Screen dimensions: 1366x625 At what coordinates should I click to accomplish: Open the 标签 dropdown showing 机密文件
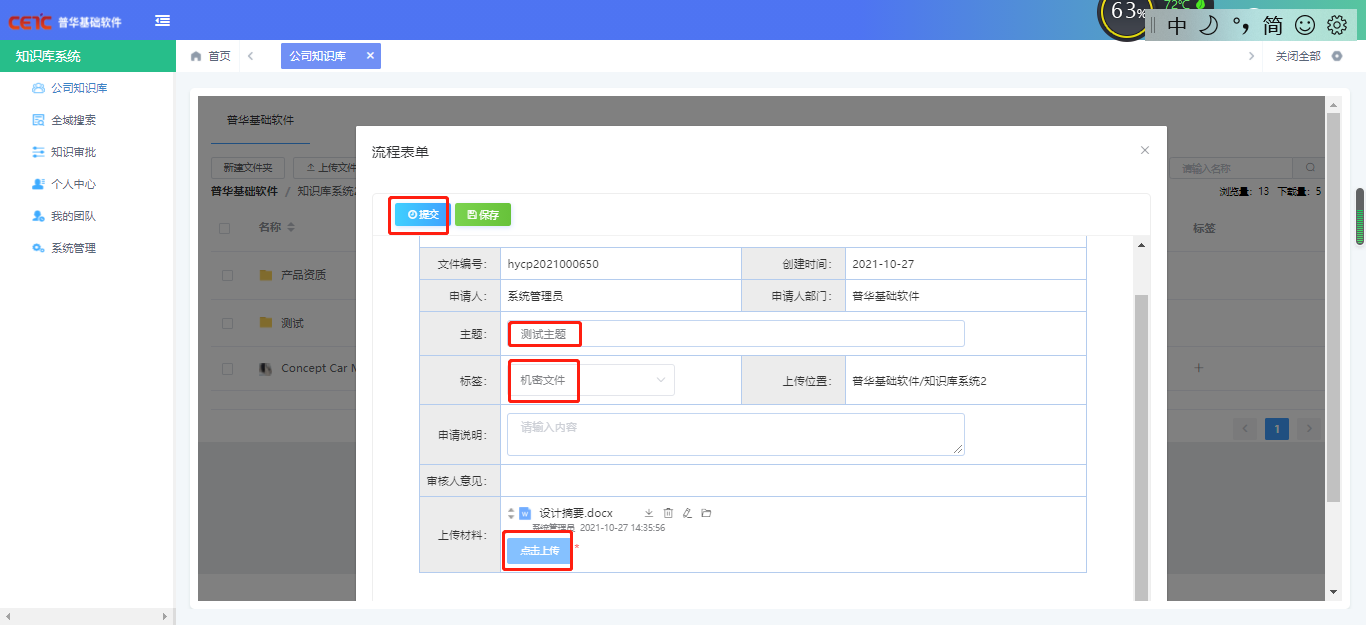(592, 380)
